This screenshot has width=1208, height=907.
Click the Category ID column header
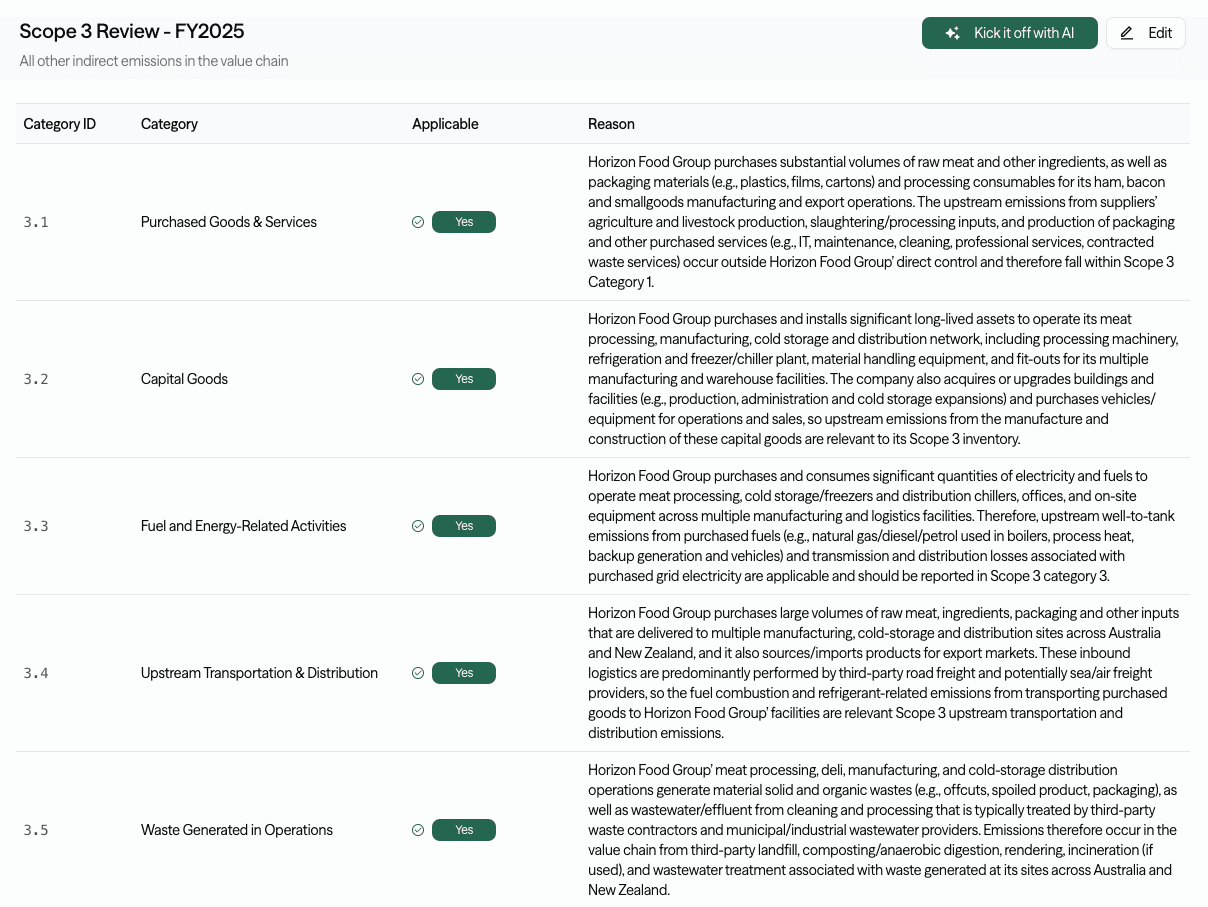pos(59,124)
